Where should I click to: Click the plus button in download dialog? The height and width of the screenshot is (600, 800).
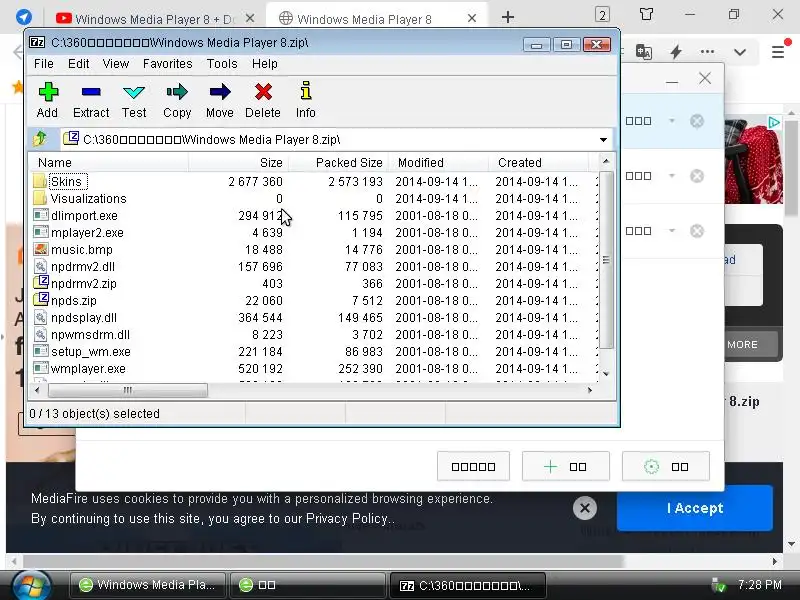click(566, 466)
